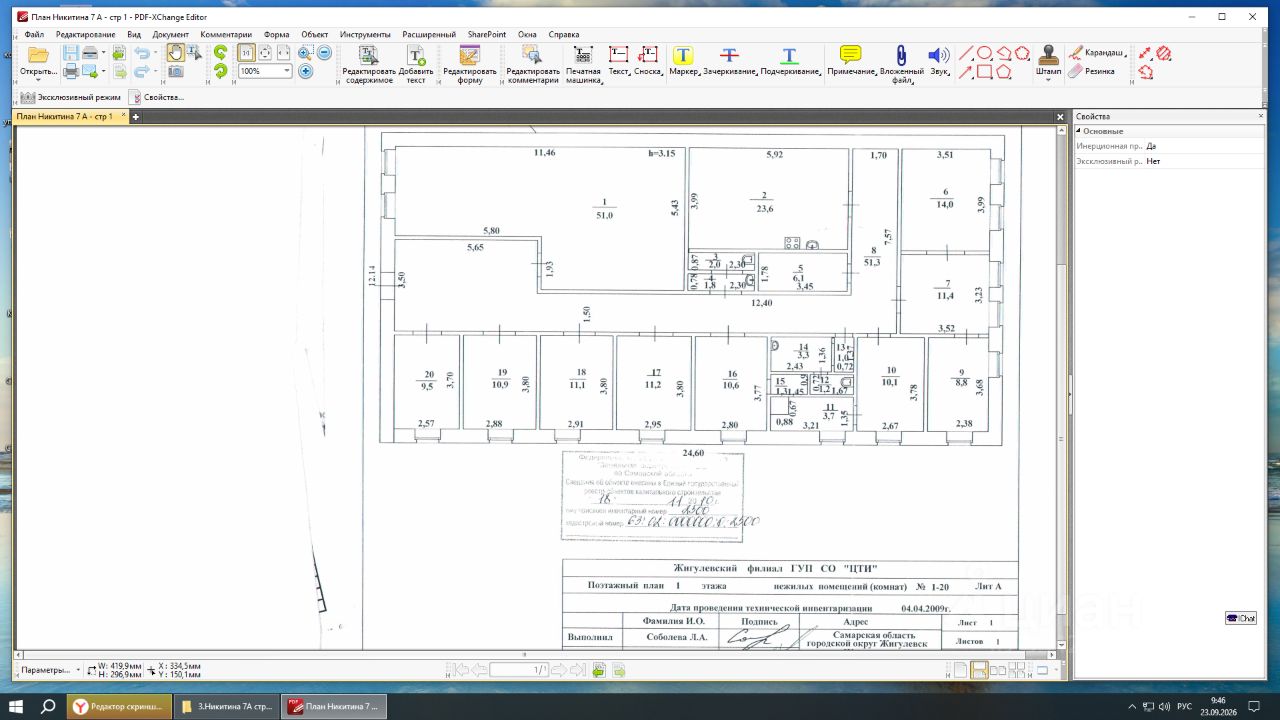Open the Комментарии menu
Screen dimensions: 1280x720
click(226, 34)
